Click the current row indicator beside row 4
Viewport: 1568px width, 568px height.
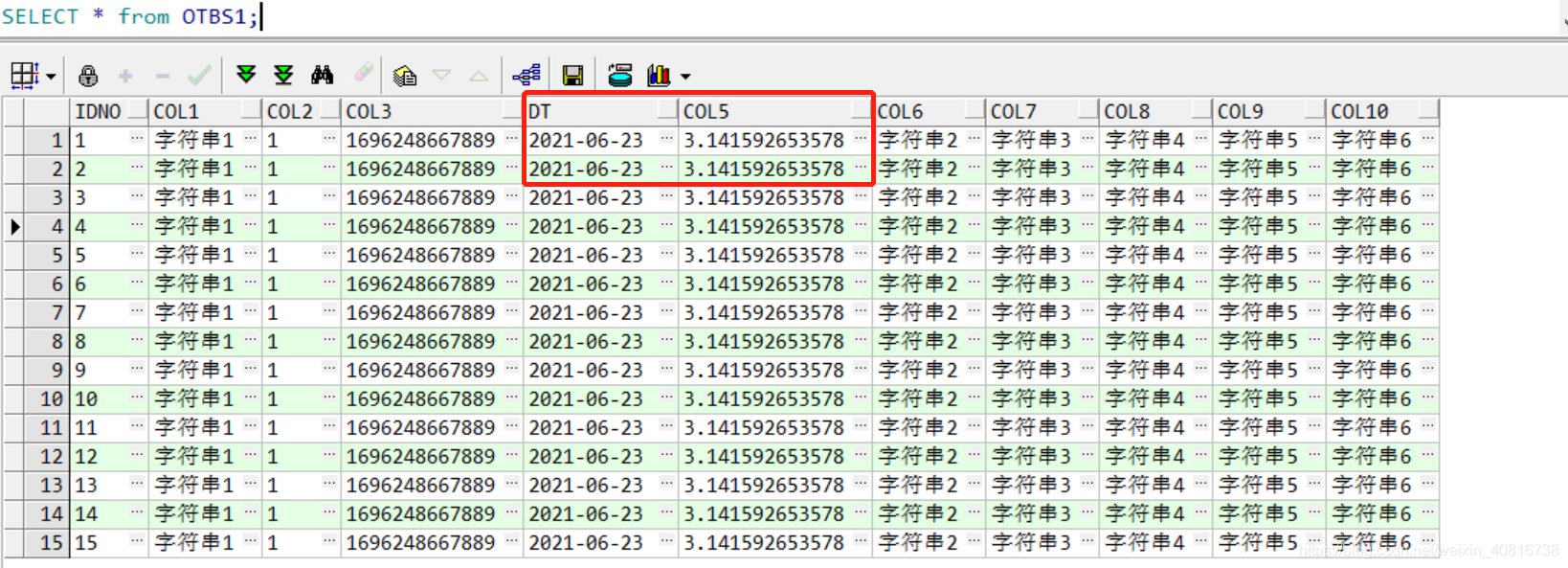14,227
